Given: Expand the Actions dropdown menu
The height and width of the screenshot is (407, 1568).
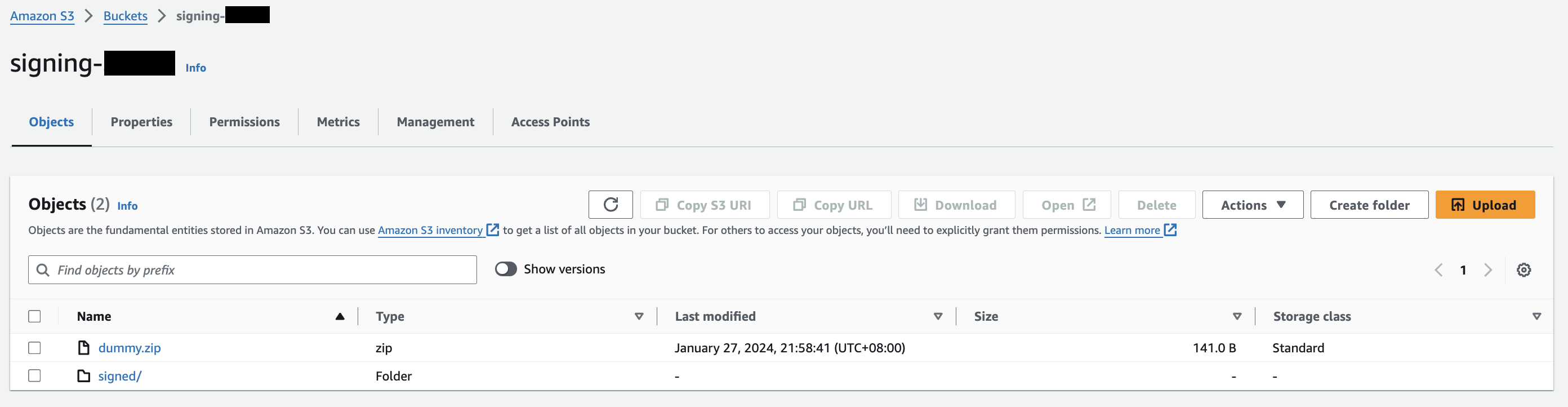Looking at the screenshot, I should coord(1252,205).
